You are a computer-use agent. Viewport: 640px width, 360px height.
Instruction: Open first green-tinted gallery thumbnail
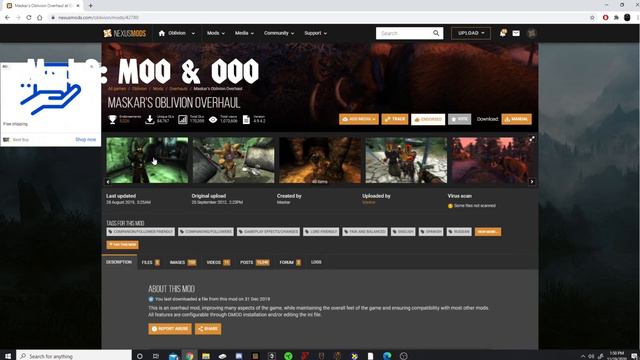[x=147, y=160]
